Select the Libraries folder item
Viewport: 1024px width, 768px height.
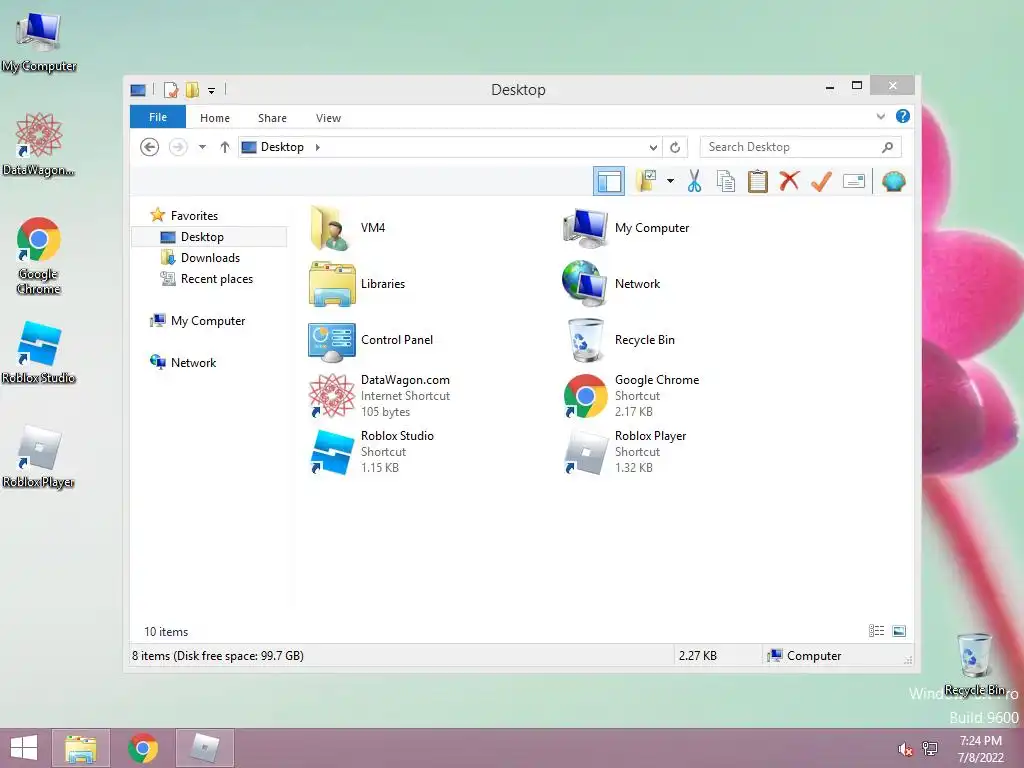[357, 283]
